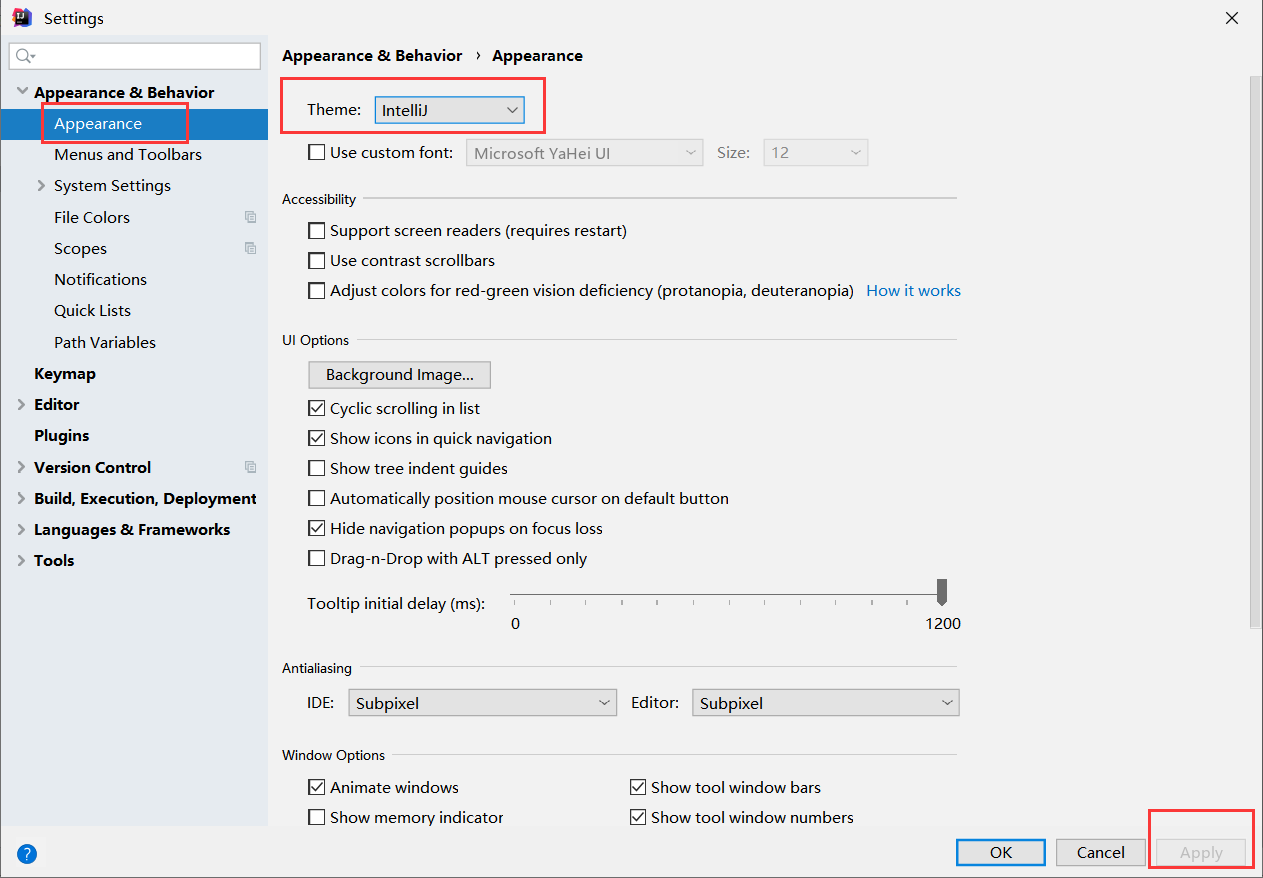Expand the System Settings tree node
1263x878 pixels.
click(x=41, y=186)
